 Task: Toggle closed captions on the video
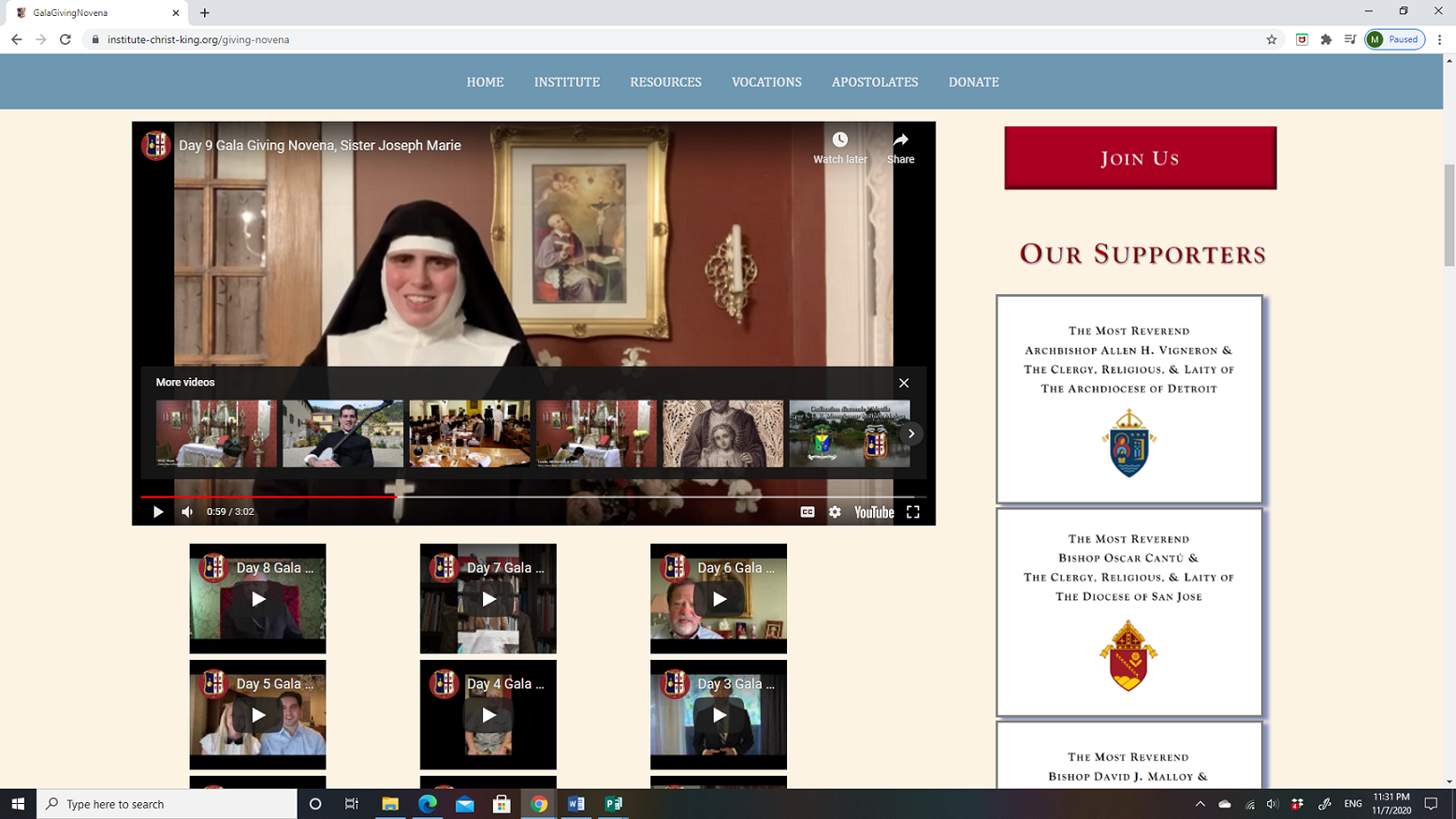[808, 512]
